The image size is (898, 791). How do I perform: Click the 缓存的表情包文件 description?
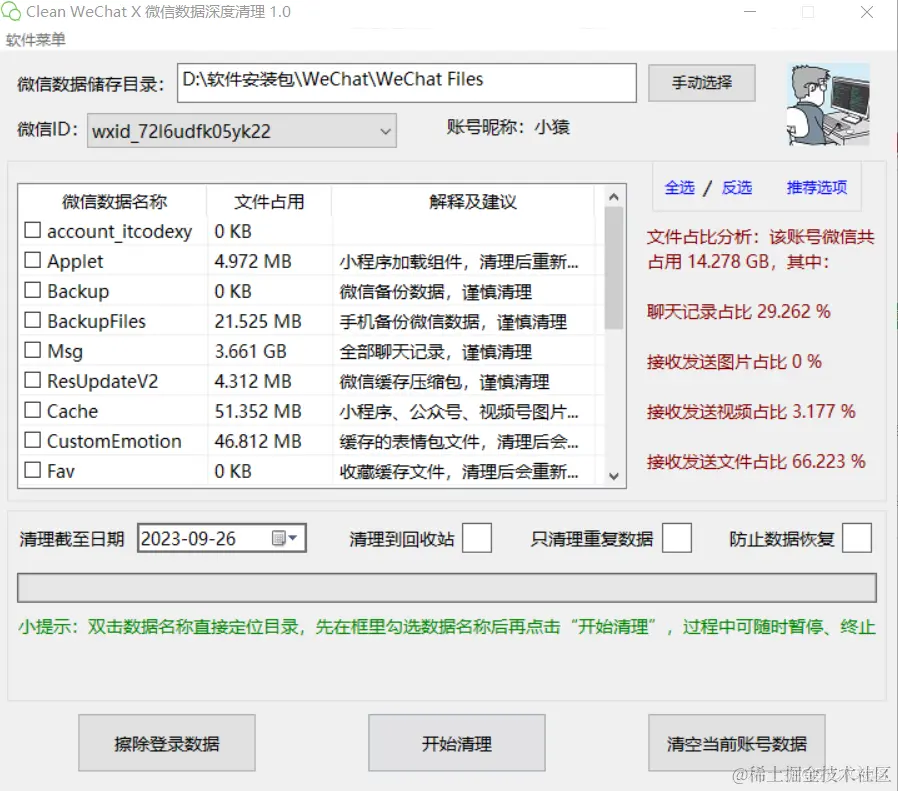(459, 441)
